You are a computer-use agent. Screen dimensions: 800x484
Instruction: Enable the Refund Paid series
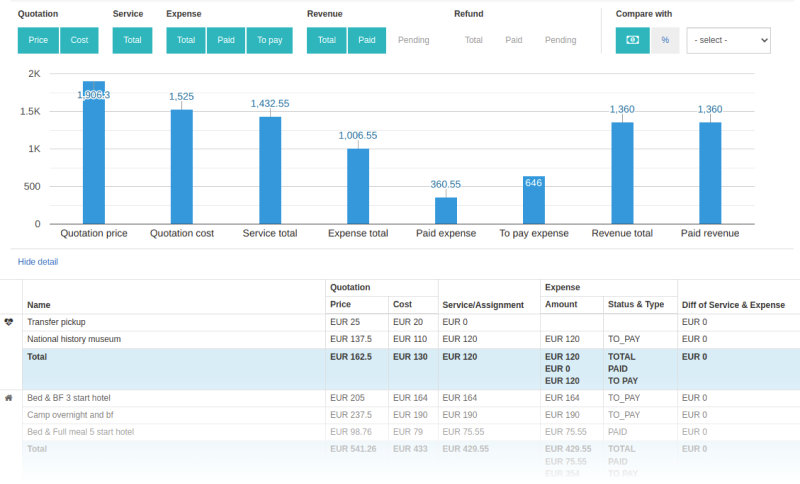tap(514, 40)
